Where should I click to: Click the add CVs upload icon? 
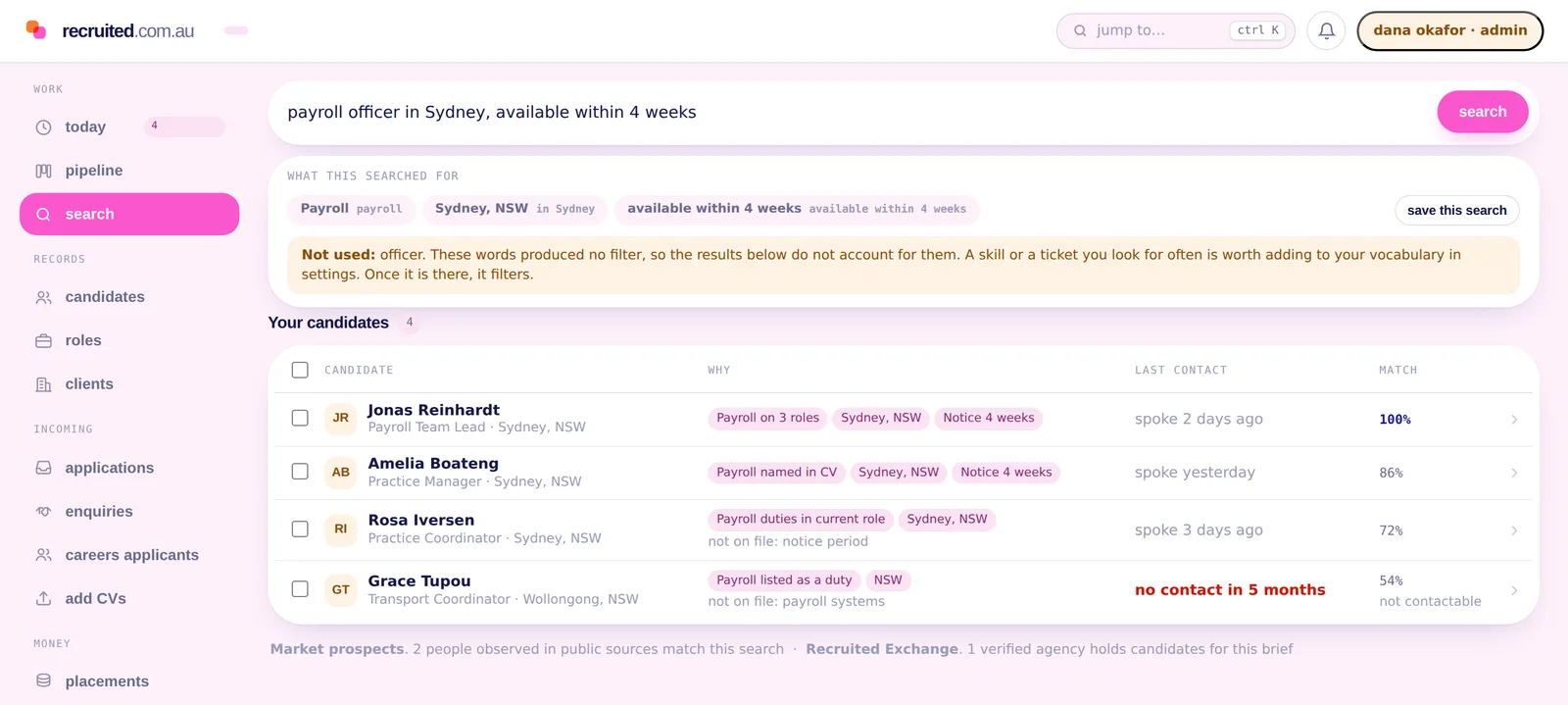click(x=43, y=598)
